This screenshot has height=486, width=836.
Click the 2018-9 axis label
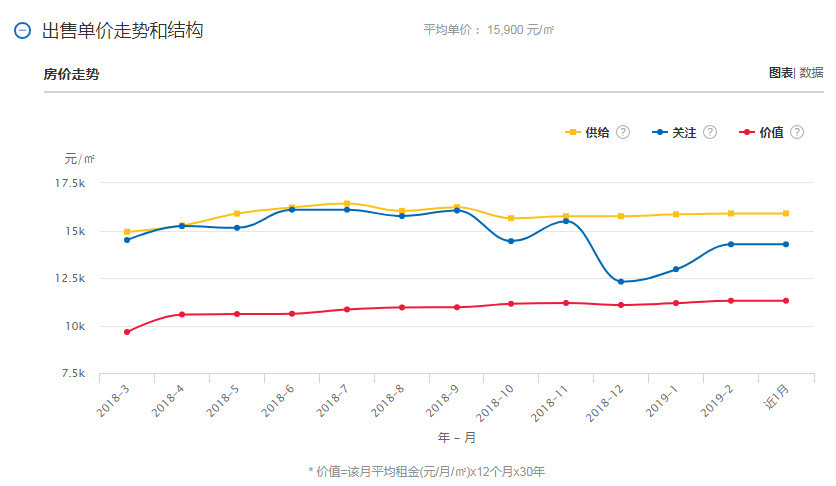pyautogui.click(x=442, y=401)
